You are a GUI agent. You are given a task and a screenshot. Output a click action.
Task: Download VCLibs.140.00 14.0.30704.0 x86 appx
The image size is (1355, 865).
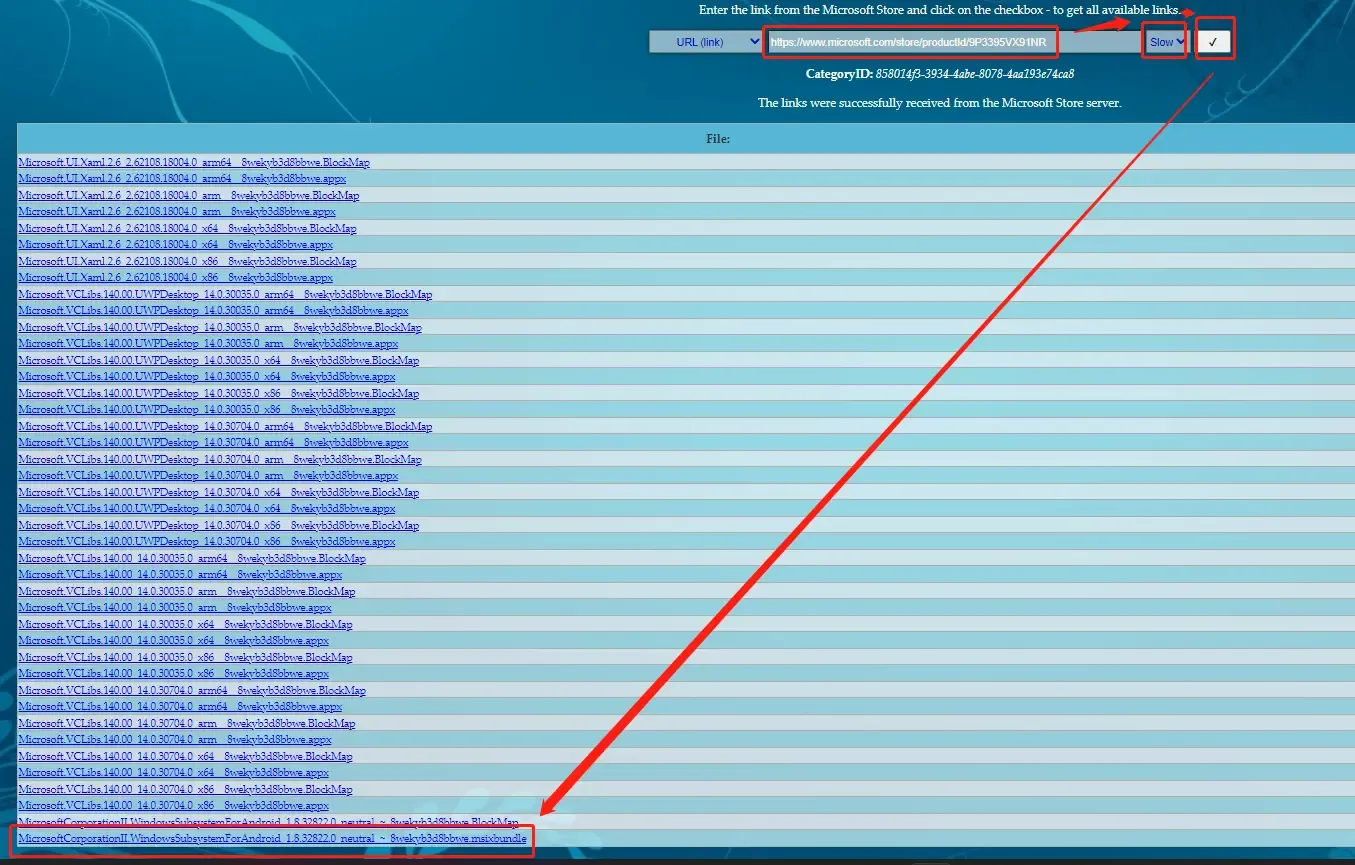pos(173,805)
